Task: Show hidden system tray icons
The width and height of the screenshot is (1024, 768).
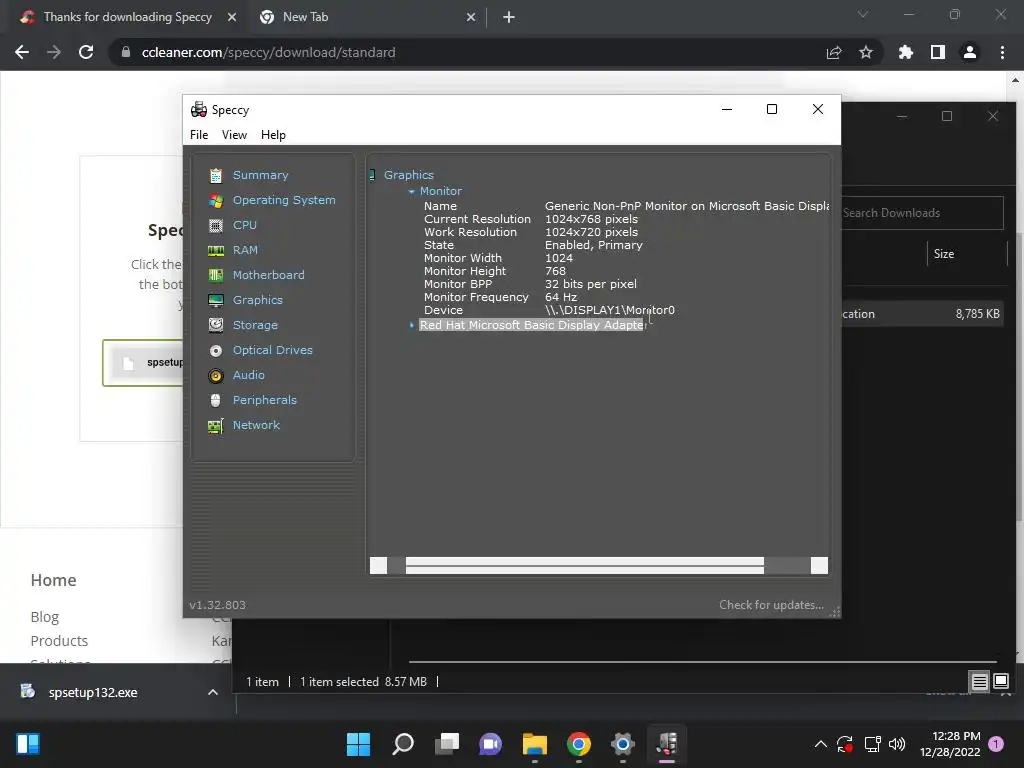Action: click(821, 744)
